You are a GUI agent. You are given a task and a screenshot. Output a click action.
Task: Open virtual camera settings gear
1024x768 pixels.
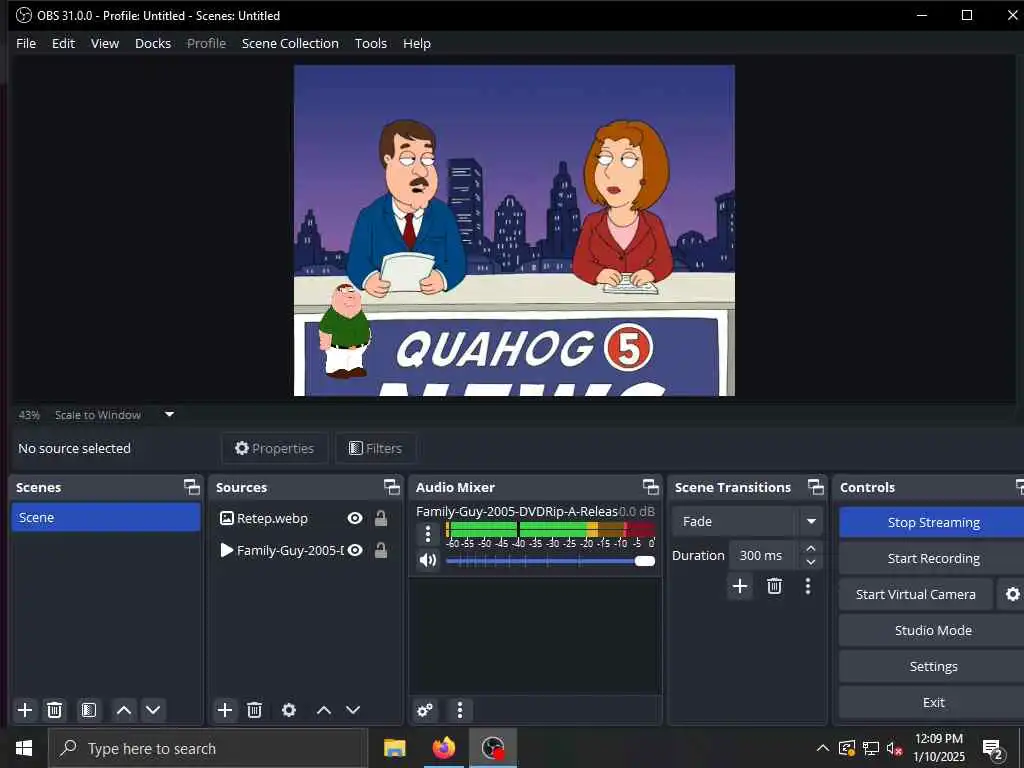[1012, 594]
